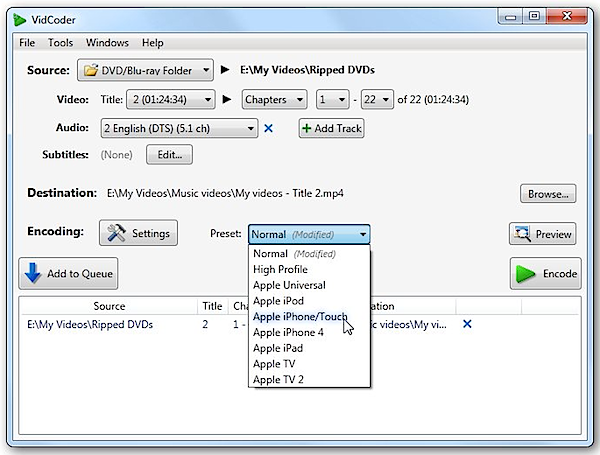
Task: Remove the English DTS audio track
Action: pyautogui.click(x=269, y=128)
